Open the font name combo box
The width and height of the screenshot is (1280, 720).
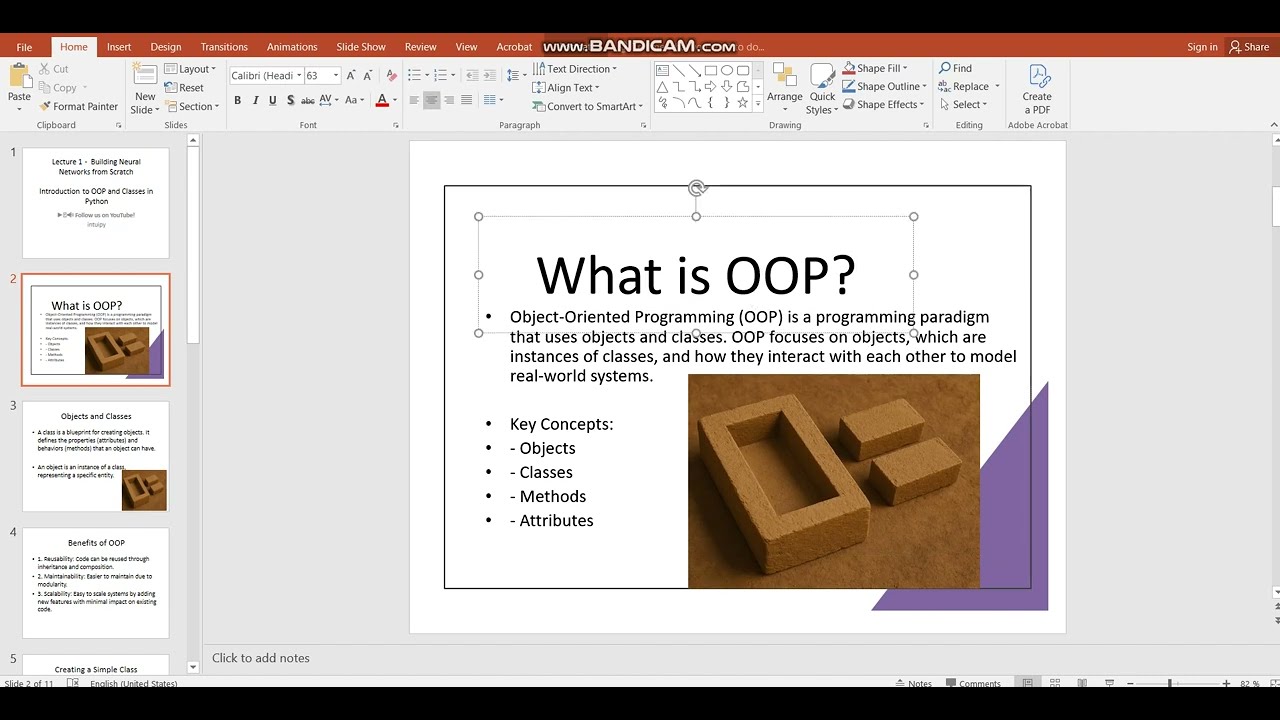tap(265, 76)
